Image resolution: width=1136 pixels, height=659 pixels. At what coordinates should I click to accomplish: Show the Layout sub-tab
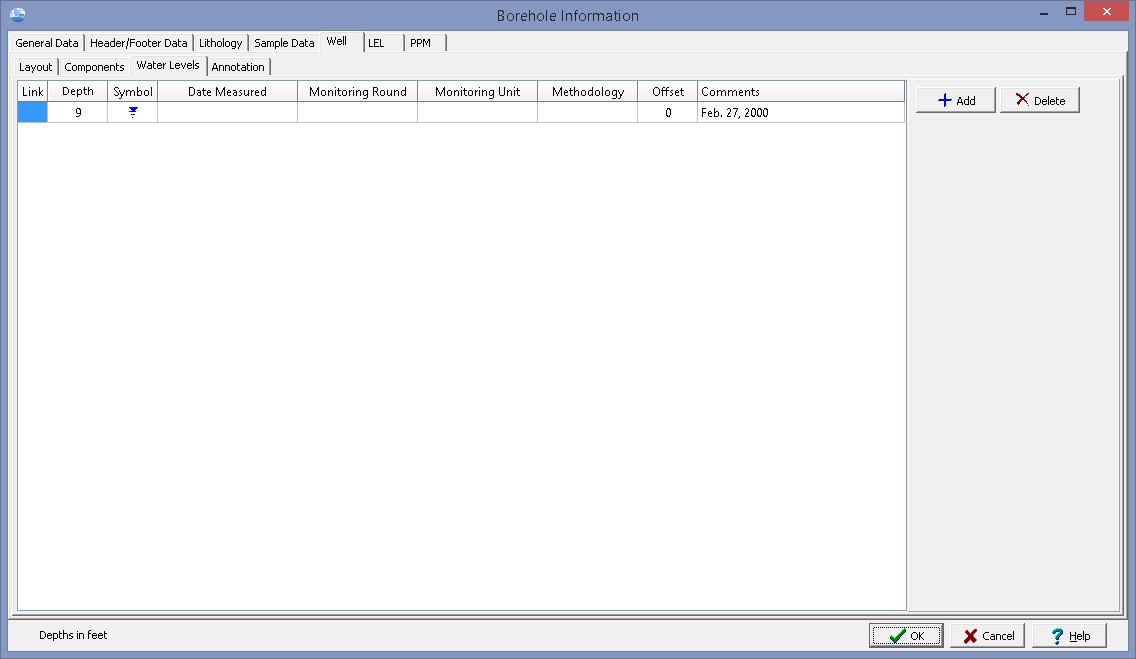[36, 67]
